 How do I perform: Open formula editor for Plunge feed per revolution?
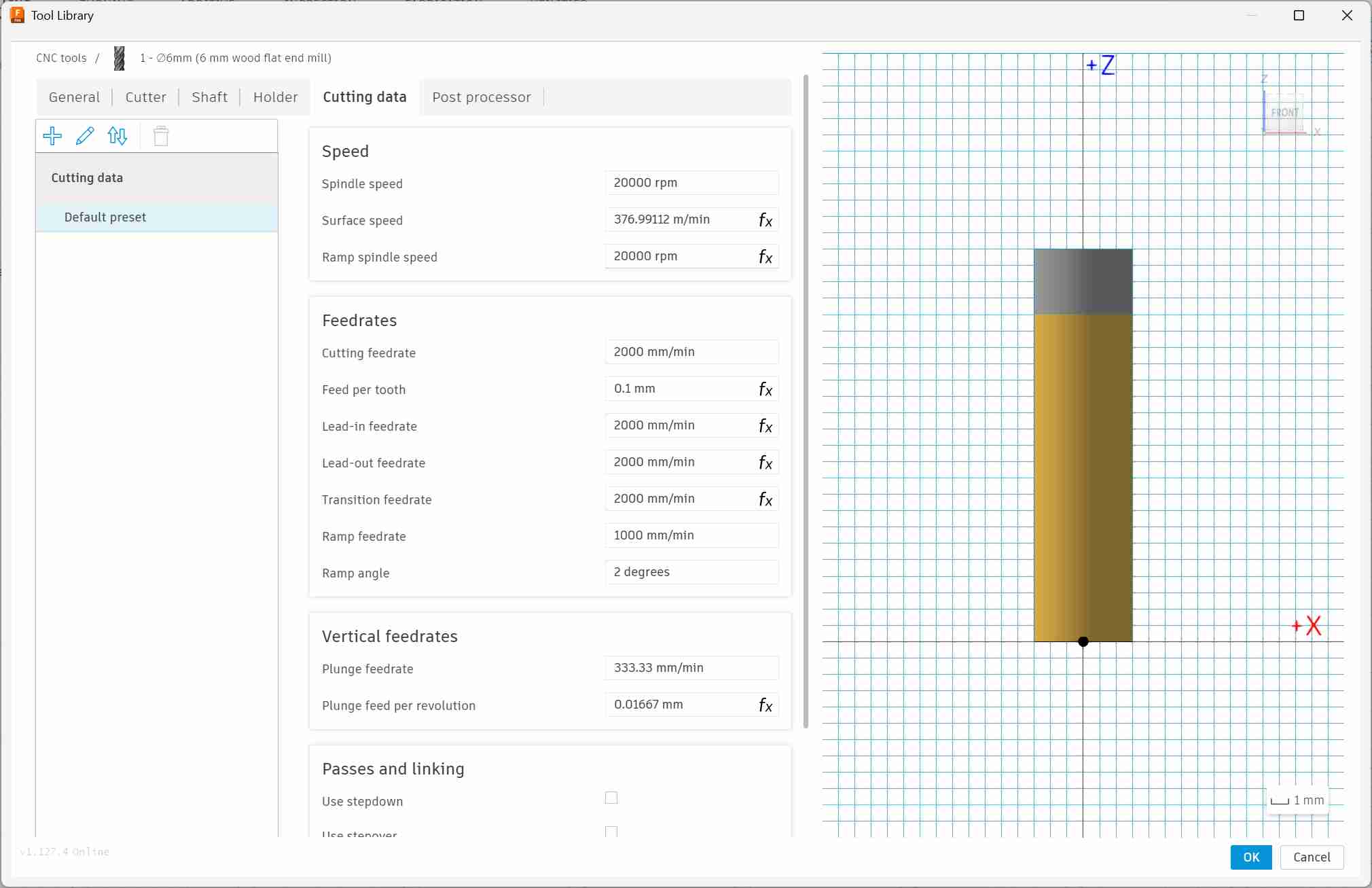coord(765,705)
